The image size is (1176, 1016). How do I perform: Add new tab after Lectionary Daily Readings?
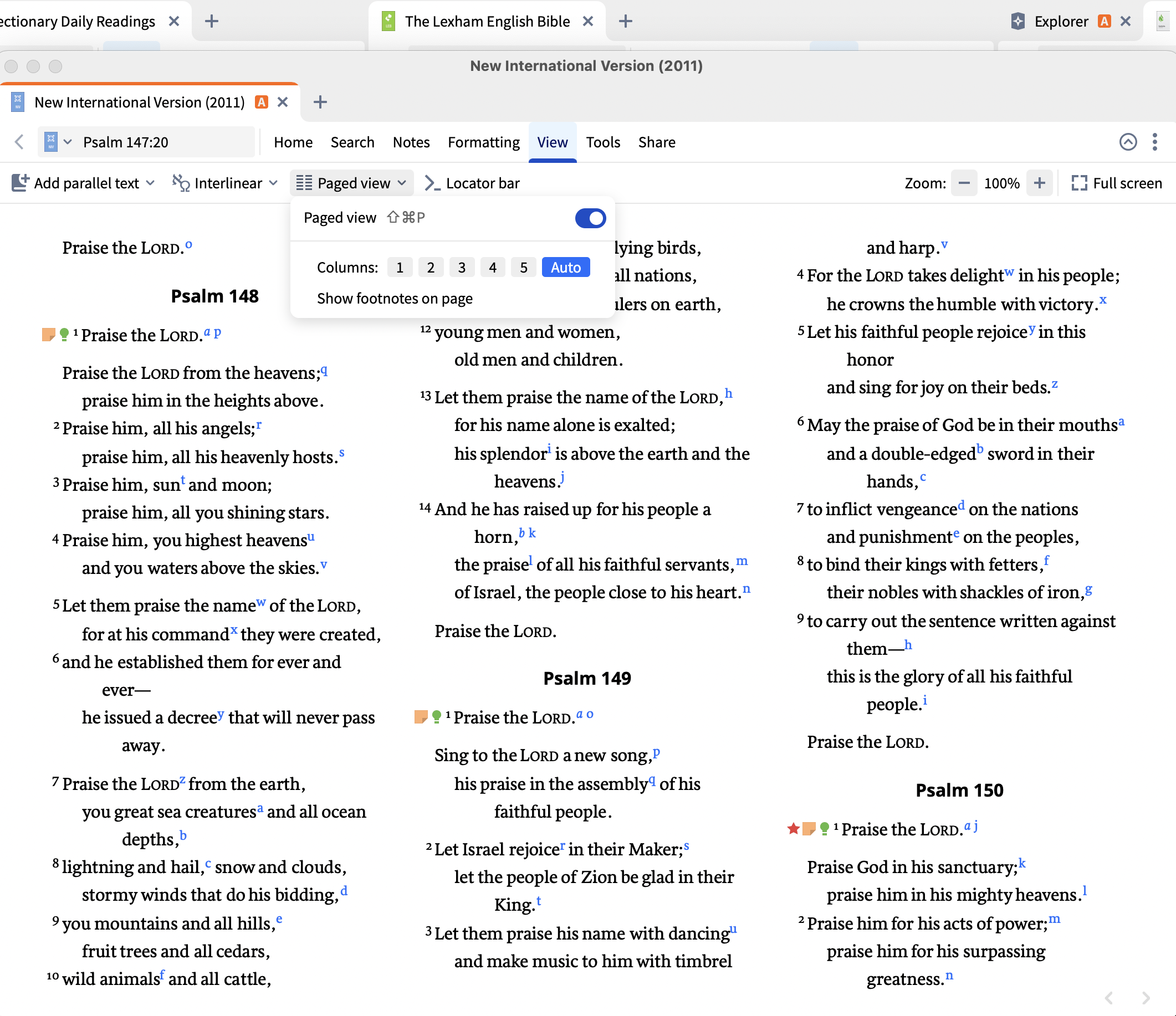click(211, 22)
